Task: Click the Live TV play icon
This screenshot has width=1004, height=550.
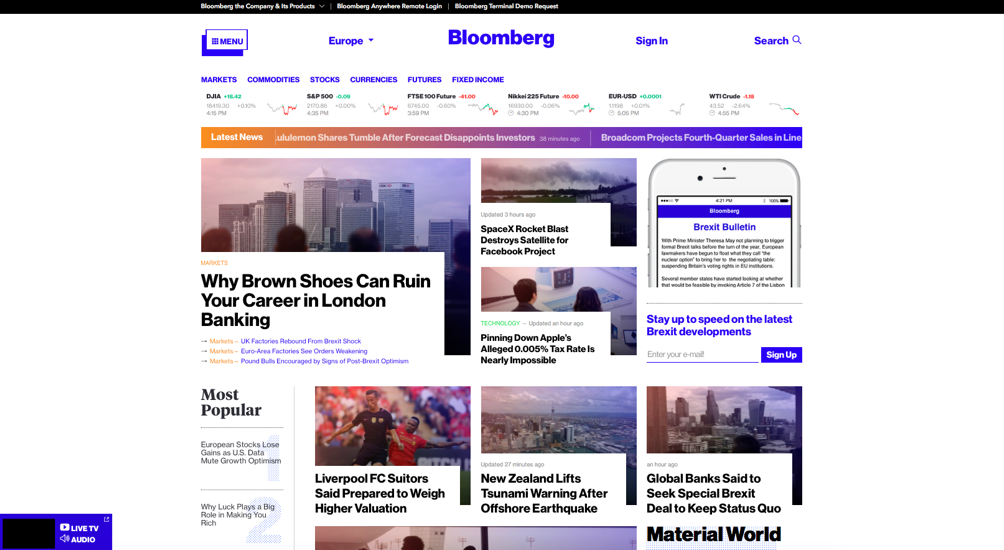Action: coord(65,527)
